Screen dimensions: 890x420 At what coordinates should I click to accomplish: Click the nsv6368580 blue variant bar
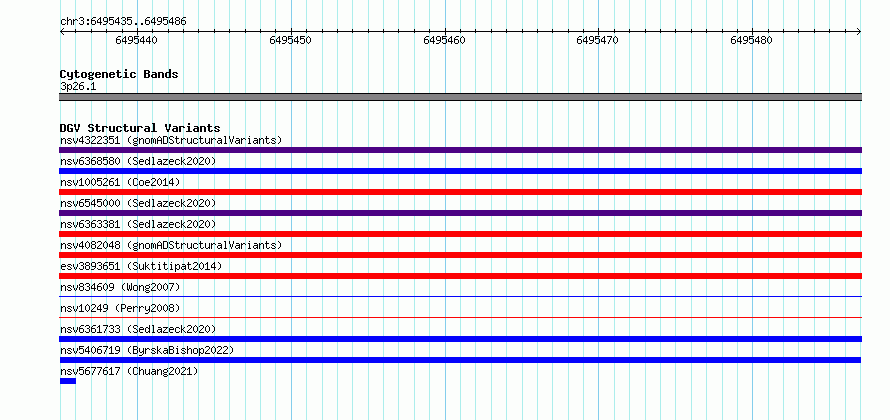point(460,171)
